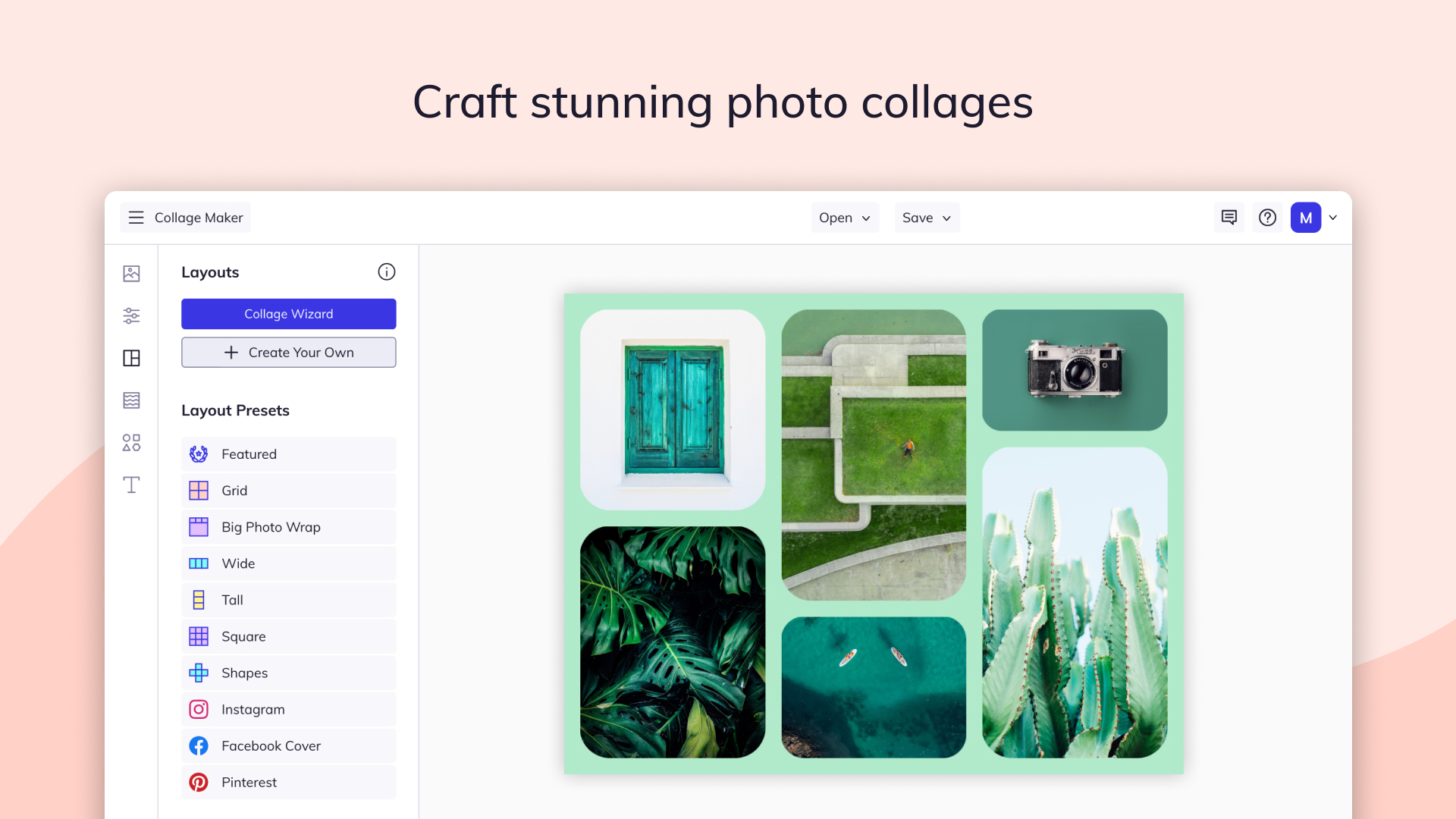Viewport: 1456px width, 819px height.
Task: Open the feedback comment icon
Action: tap(1229, 218)
